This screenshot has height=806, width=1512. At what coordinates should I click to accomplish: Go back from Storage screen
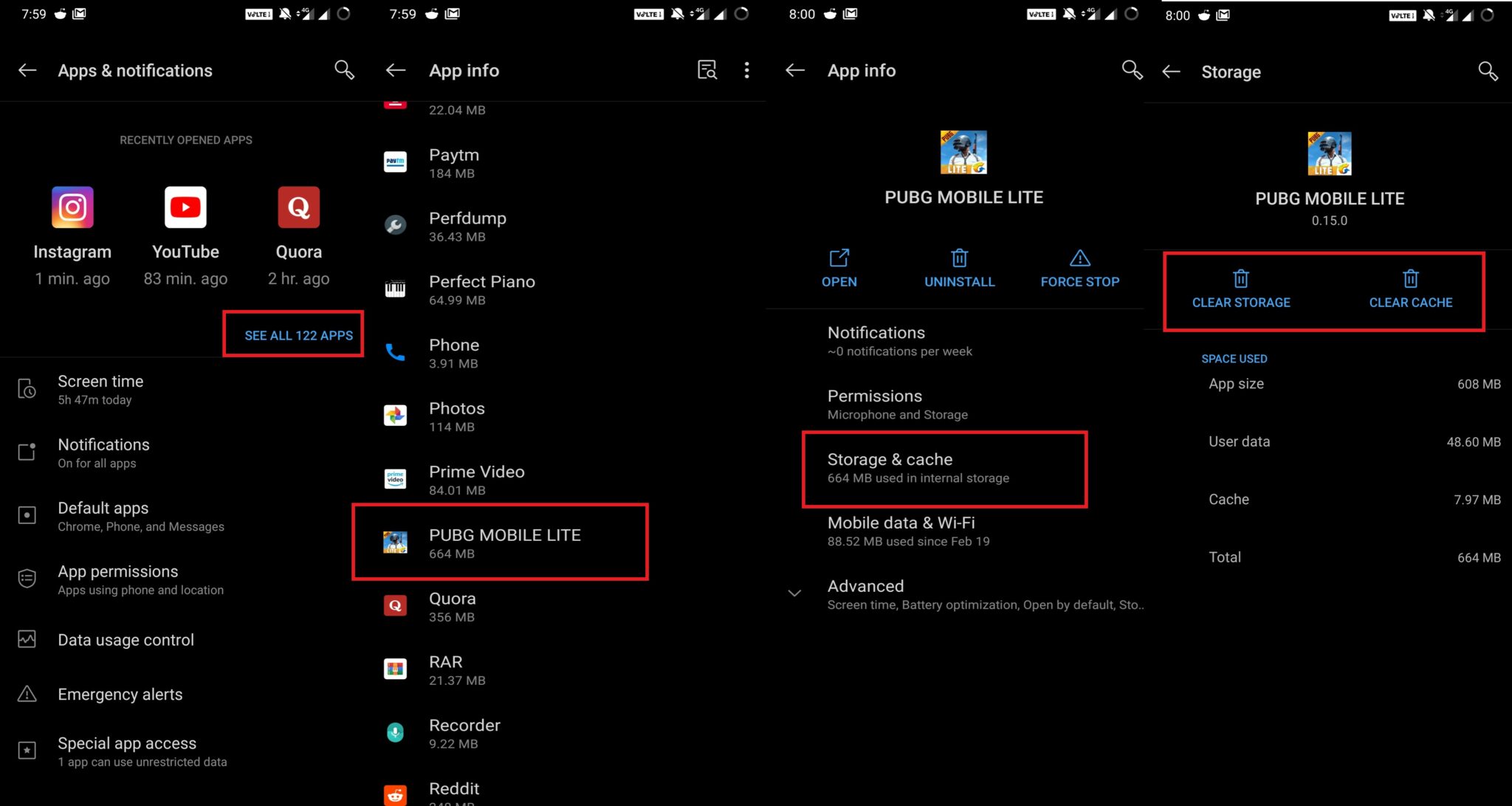1171,72
